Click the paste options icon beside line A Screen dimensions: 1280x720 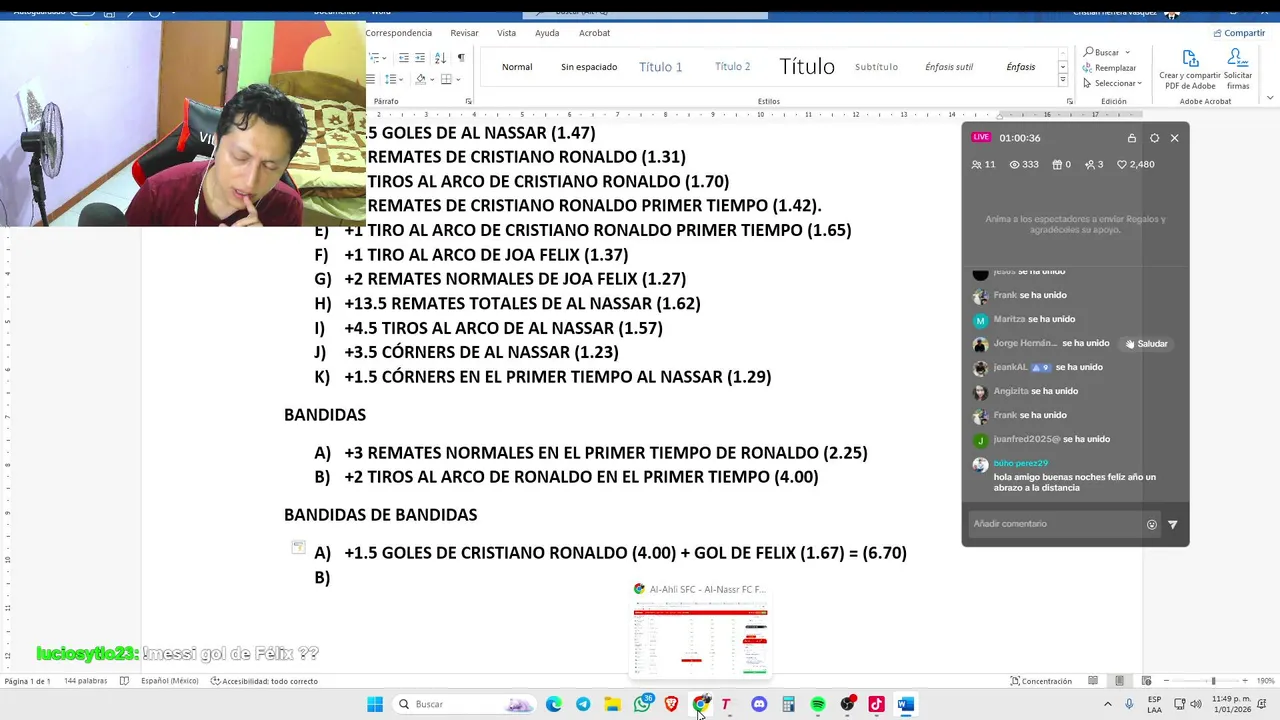[x=298, y=547]
